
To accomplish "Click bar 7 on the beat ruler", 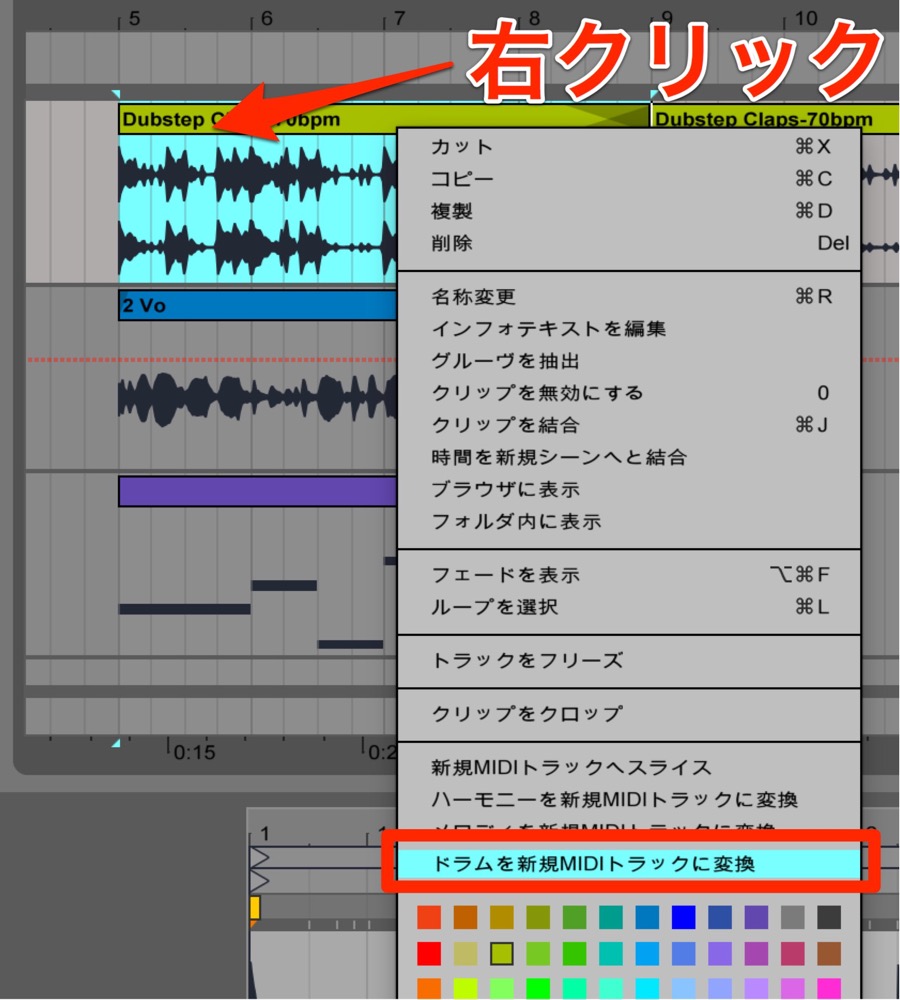I will [399, 18].
